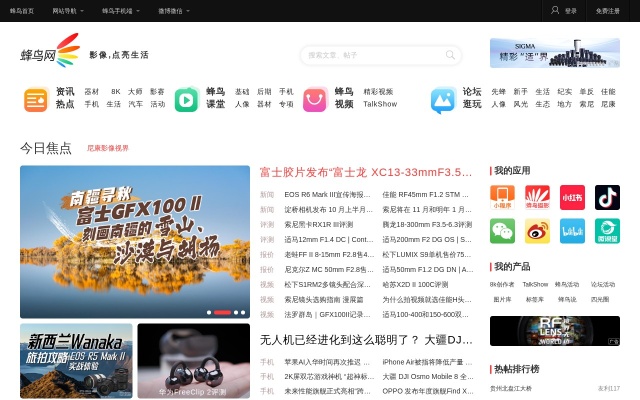The image size is (640, 400).
Task: Open the blue 论坛逛玩 forum icon
Action: tap(443, 100)
